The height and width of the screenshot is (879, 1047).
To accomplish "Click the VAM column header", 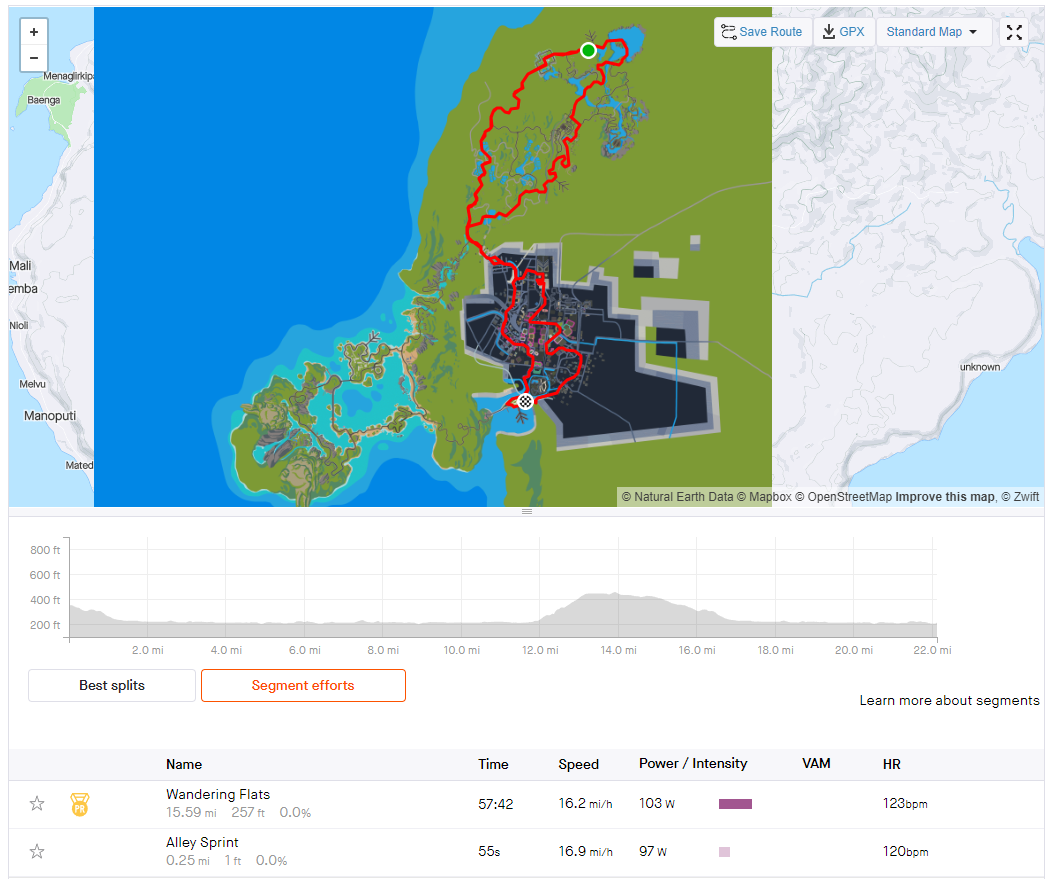I will (816, 764).
